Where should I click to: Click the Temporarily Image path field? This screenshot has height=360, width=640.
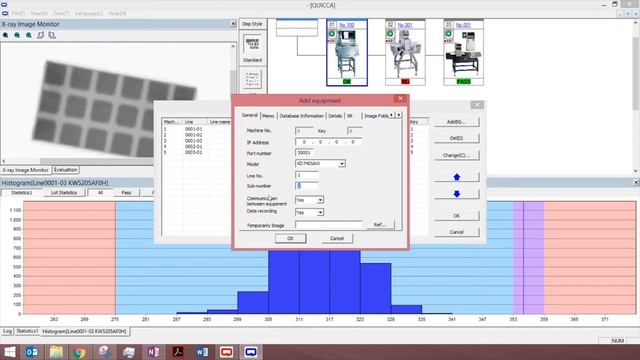tap(329, 225)
